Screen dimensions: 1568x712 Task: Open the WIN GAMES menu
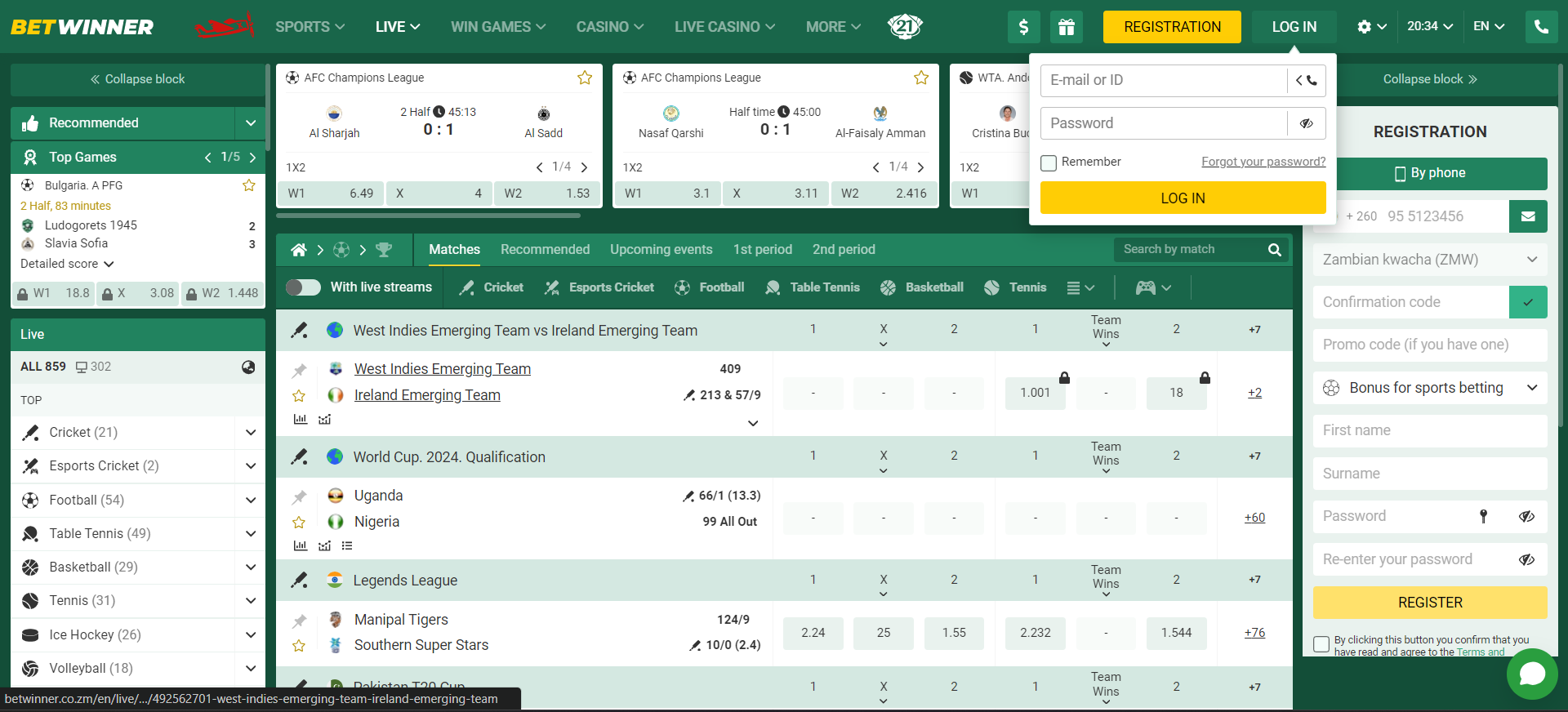click(498, 27)
